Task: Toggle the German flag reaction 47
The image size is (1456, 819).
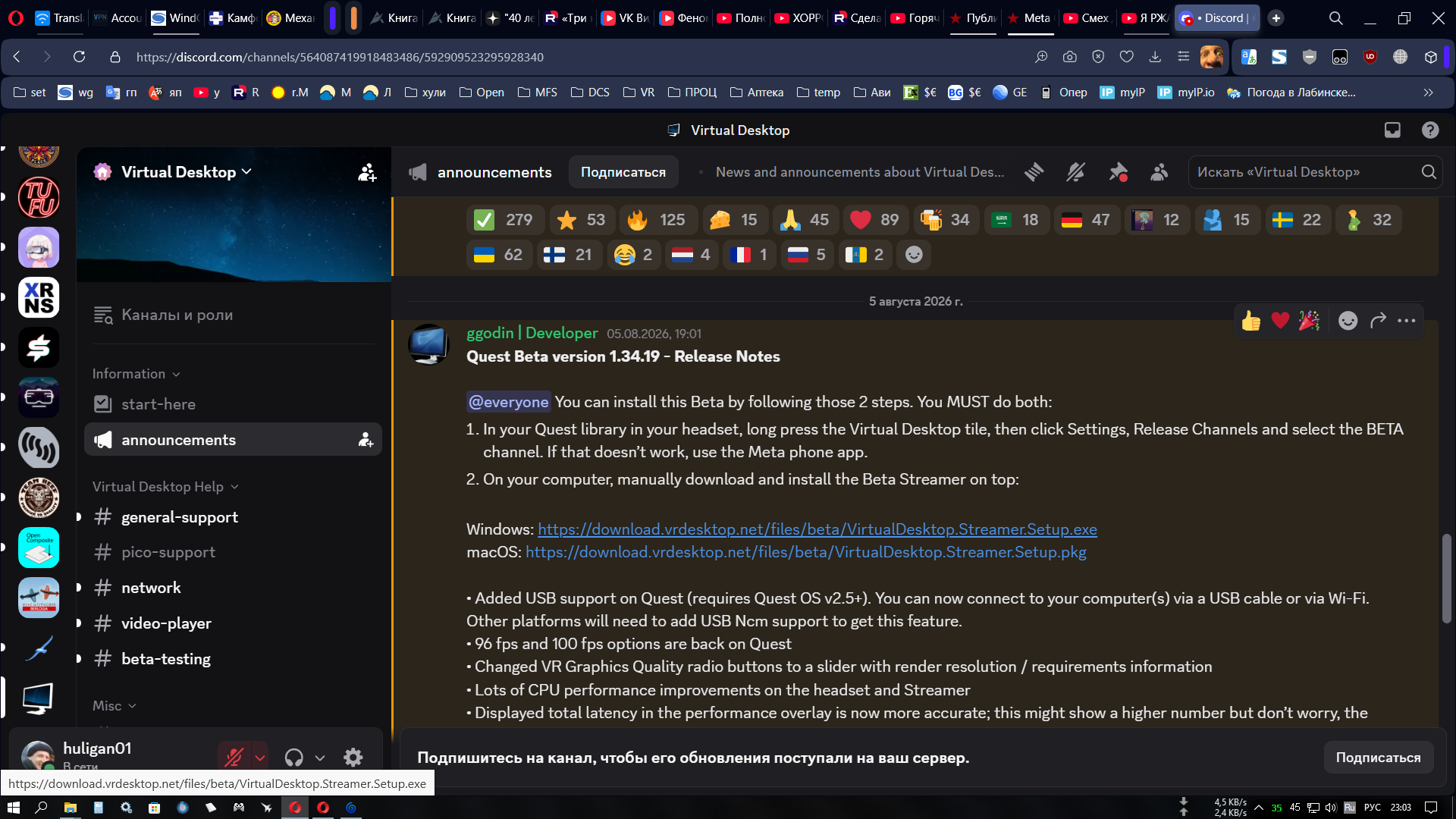Action: [1086, 220]
